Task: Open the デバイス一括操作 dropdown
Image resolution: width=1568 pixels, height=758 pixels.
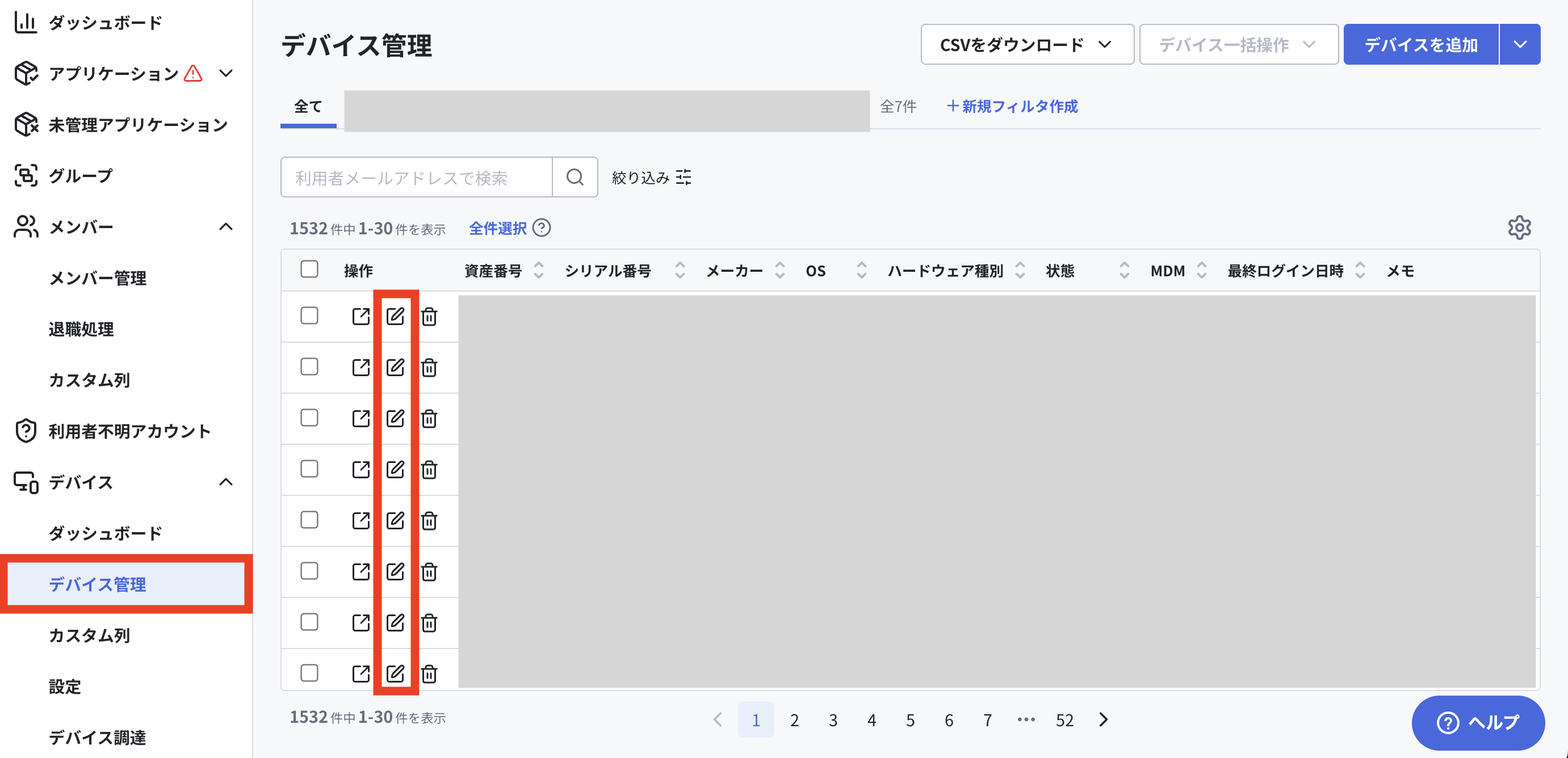Action: 1238,44
